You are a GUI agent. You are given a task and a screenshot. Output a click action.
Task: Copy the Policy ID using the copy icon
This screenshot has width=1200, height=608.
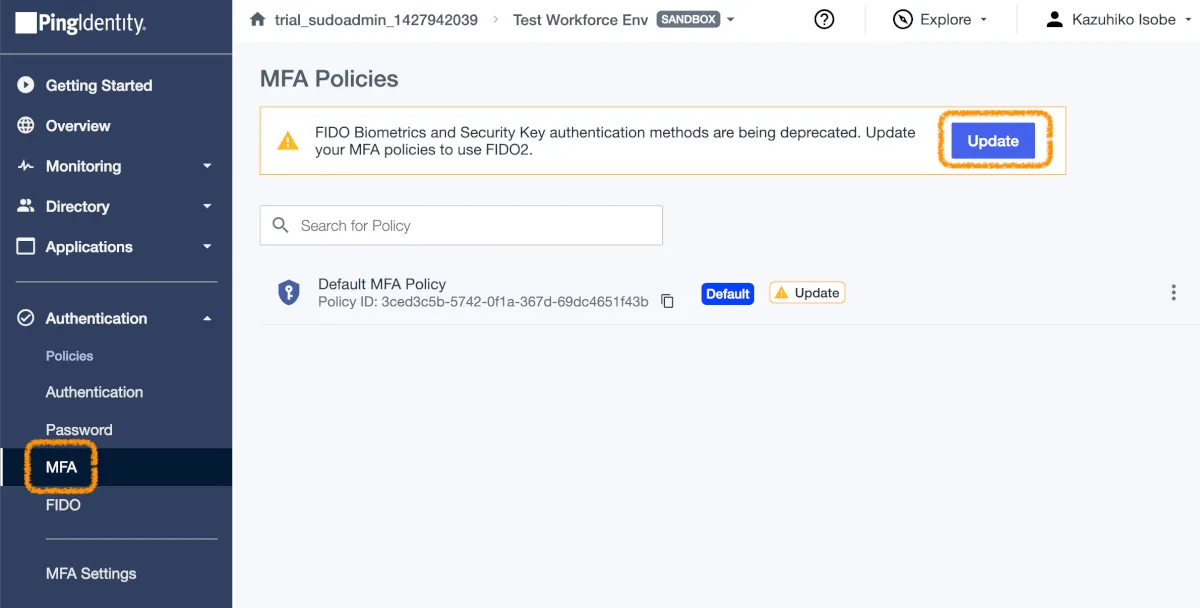[668, 301]
